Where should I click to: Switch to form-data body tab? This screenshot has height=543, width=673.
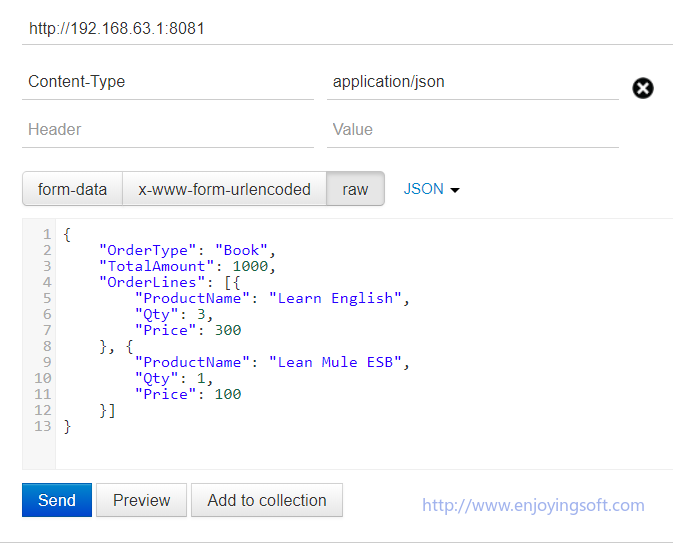click(72, 189)
